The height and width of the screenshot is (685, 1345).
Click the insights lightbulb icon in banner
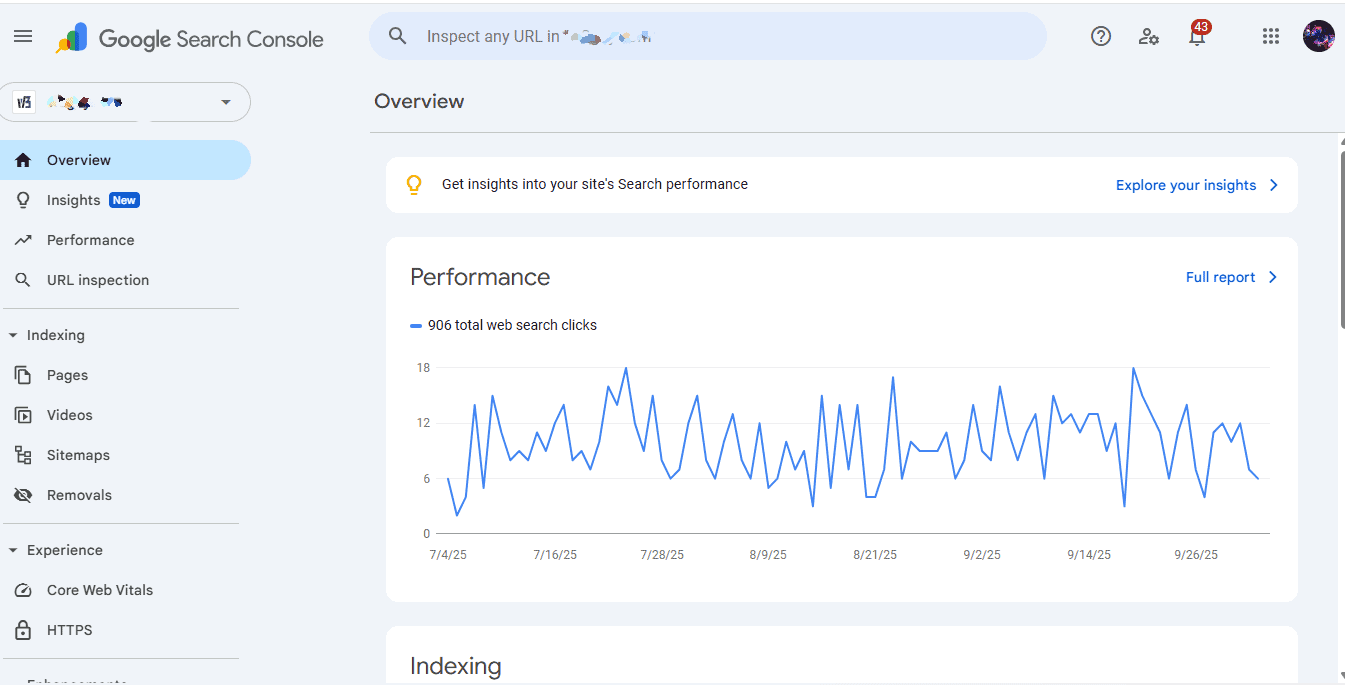[414, 185]
